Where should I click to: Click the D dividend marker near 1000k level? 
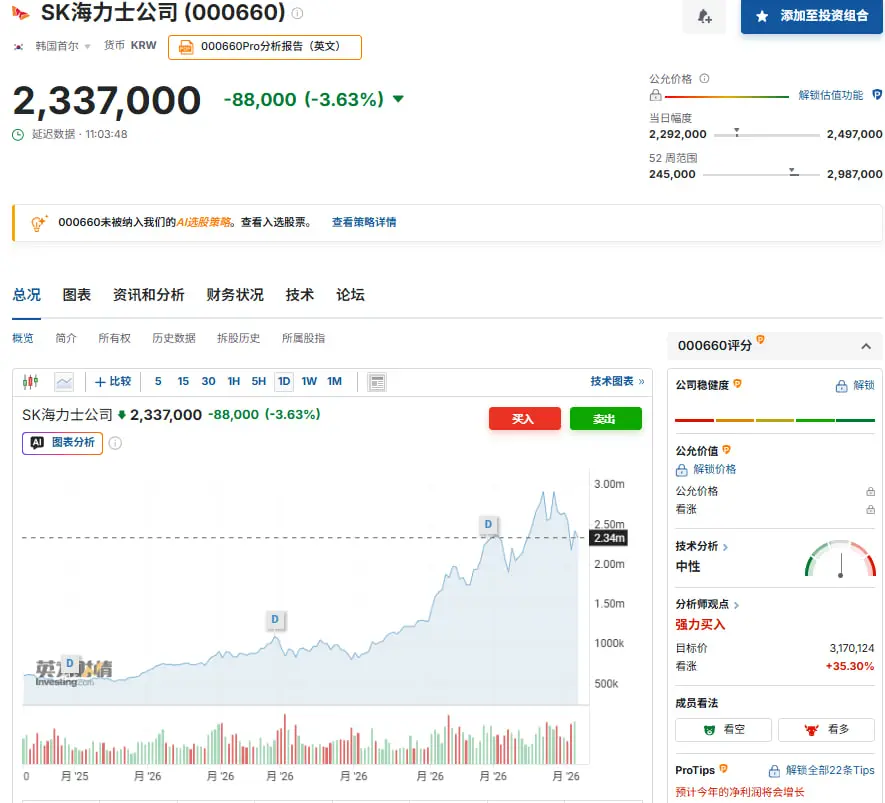[x=275, y=620]
